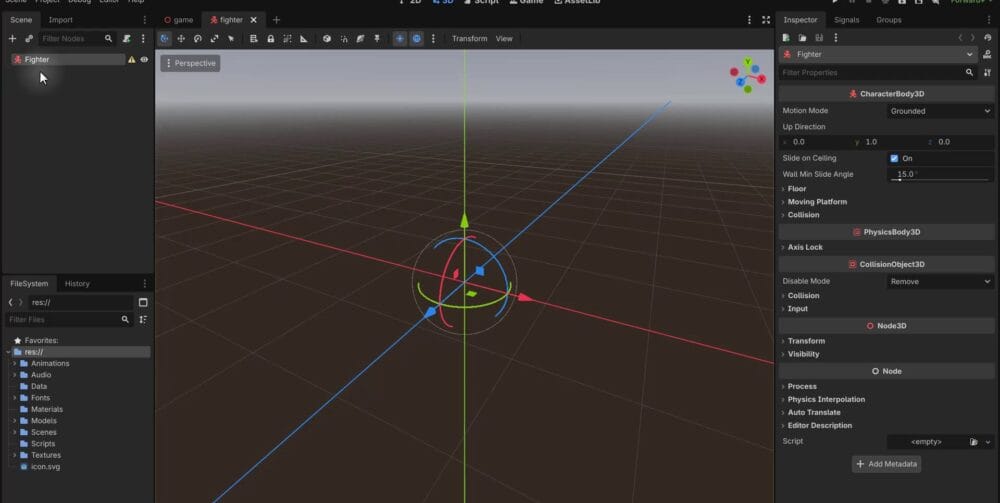1000x503 pixels.
Task: Toggle the preview environment globe icon
Action: point(416,39)
